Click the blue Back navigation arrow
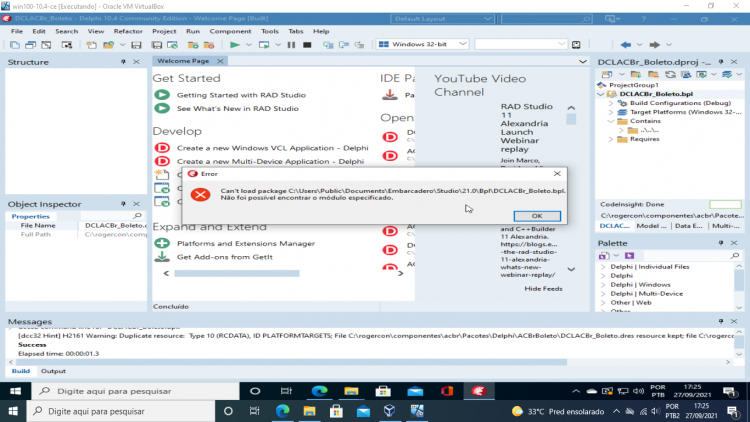 click(625, 44)
